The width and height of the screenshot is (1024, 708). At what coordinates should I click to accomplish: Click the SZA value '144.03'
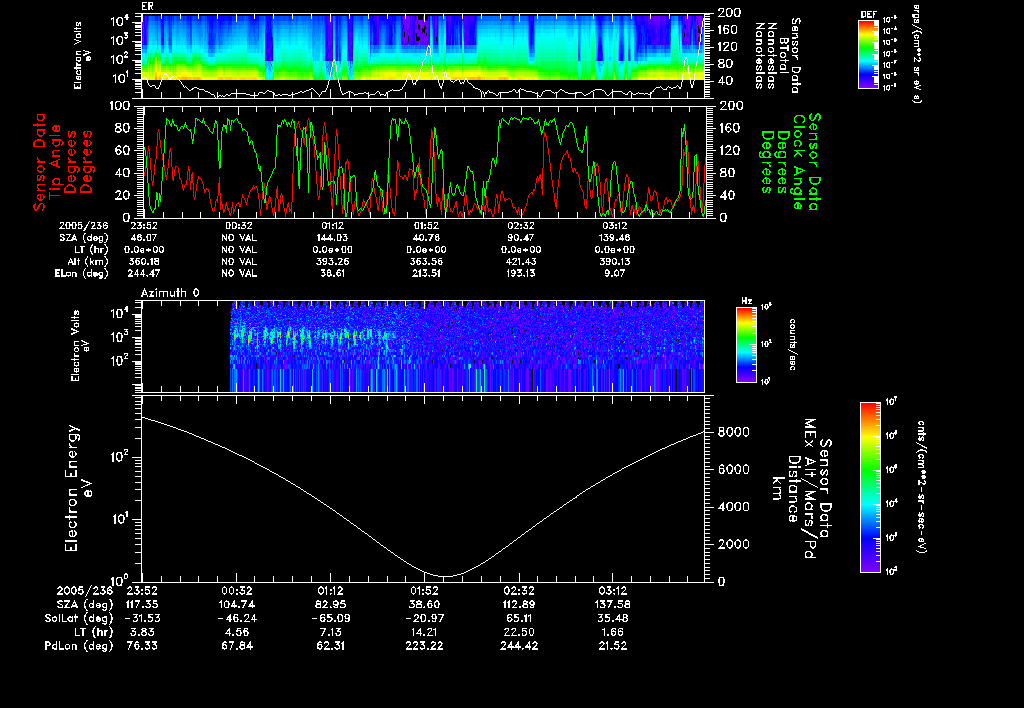(x=332, y=238)
